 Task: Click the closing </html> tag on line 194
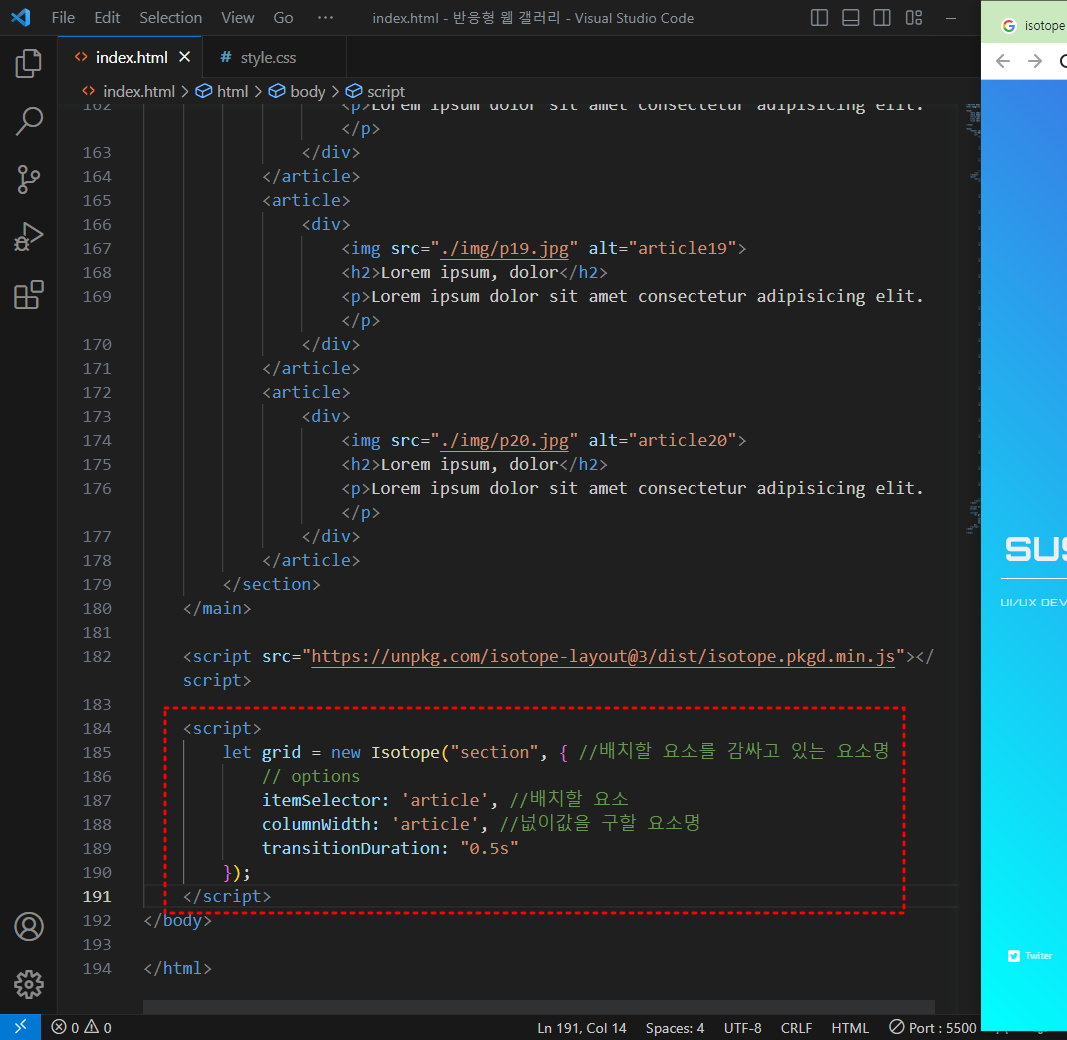coord(178,969)
